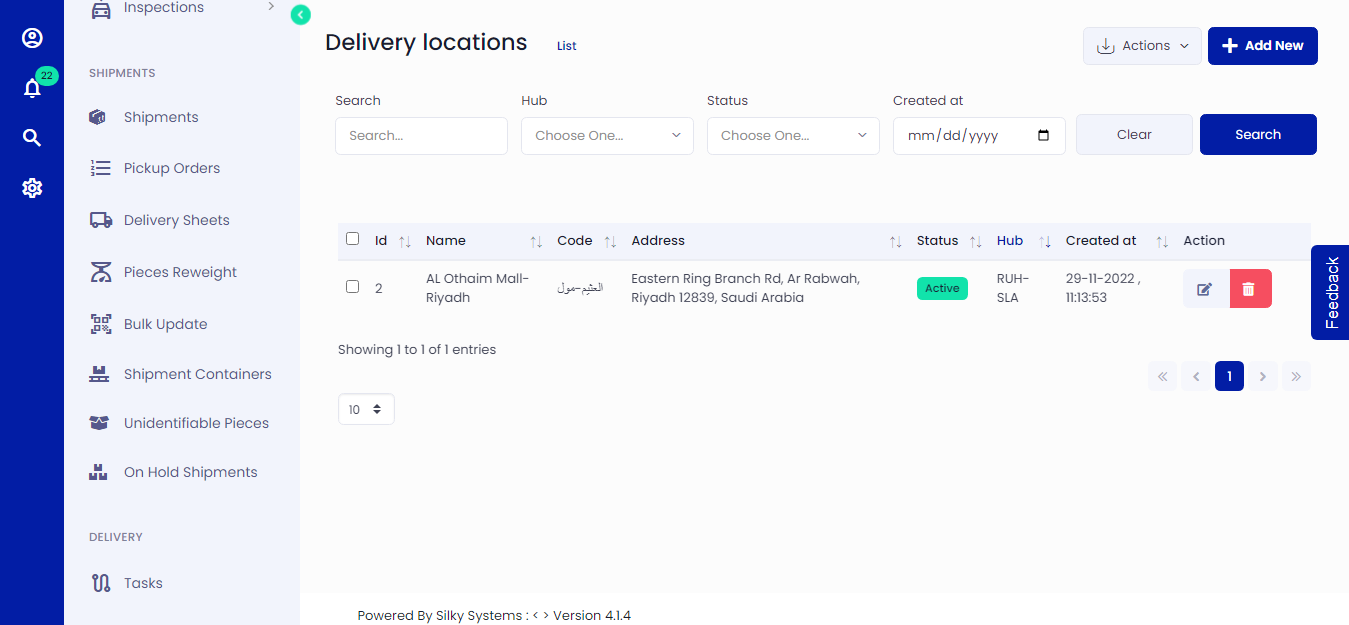Open the Status filter dropdown
This screenshot has height=625, width=1349.
point(792,135)
